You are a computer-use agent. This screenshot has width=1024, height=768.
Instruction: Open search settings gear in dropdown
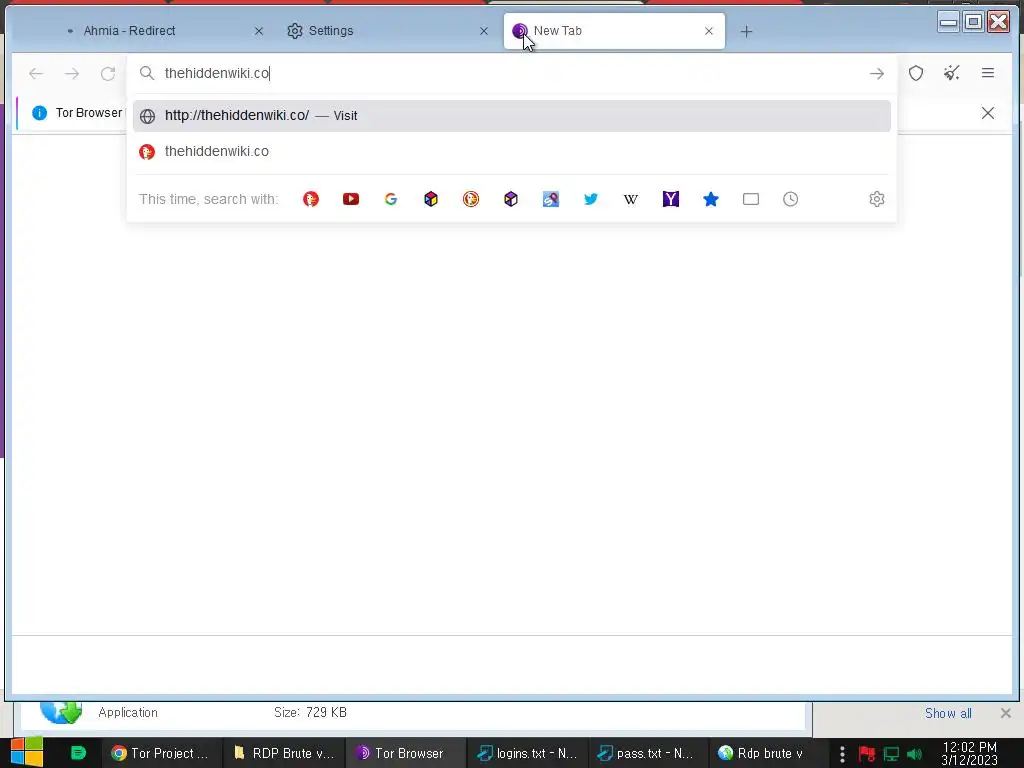coord(876,199)
